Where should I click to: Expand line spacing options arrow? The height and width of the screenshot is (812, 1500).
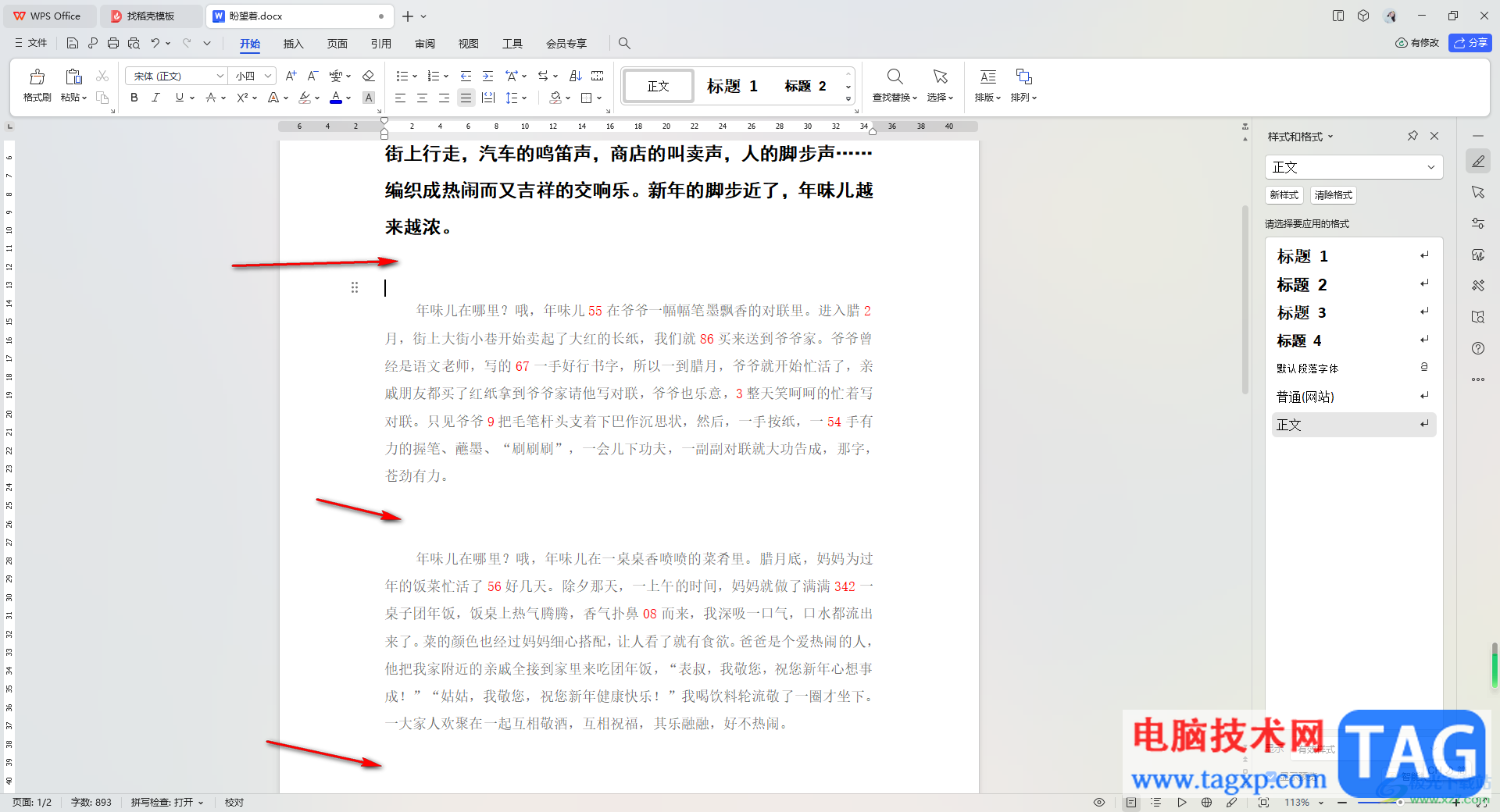pos(524,98)
